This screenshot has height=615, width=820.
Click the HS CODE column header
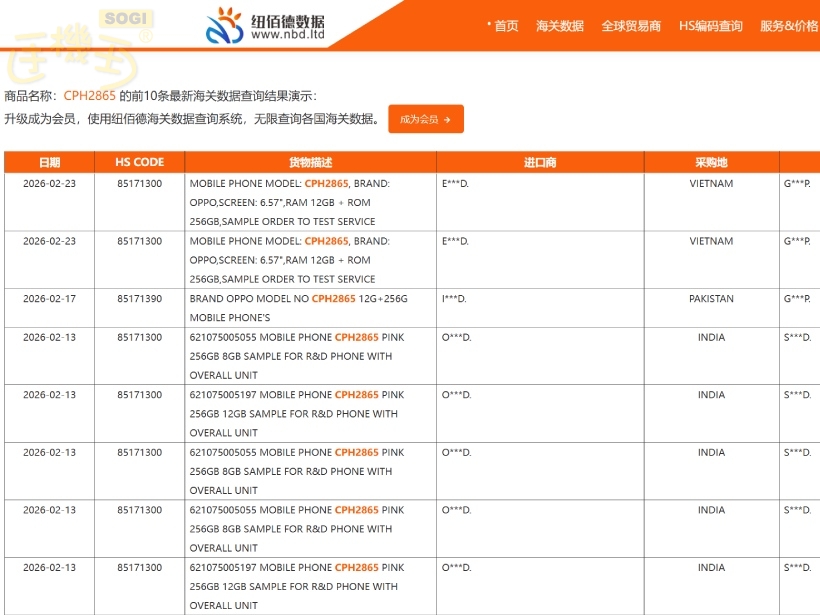pyautogui.click(x=139, y=162)
